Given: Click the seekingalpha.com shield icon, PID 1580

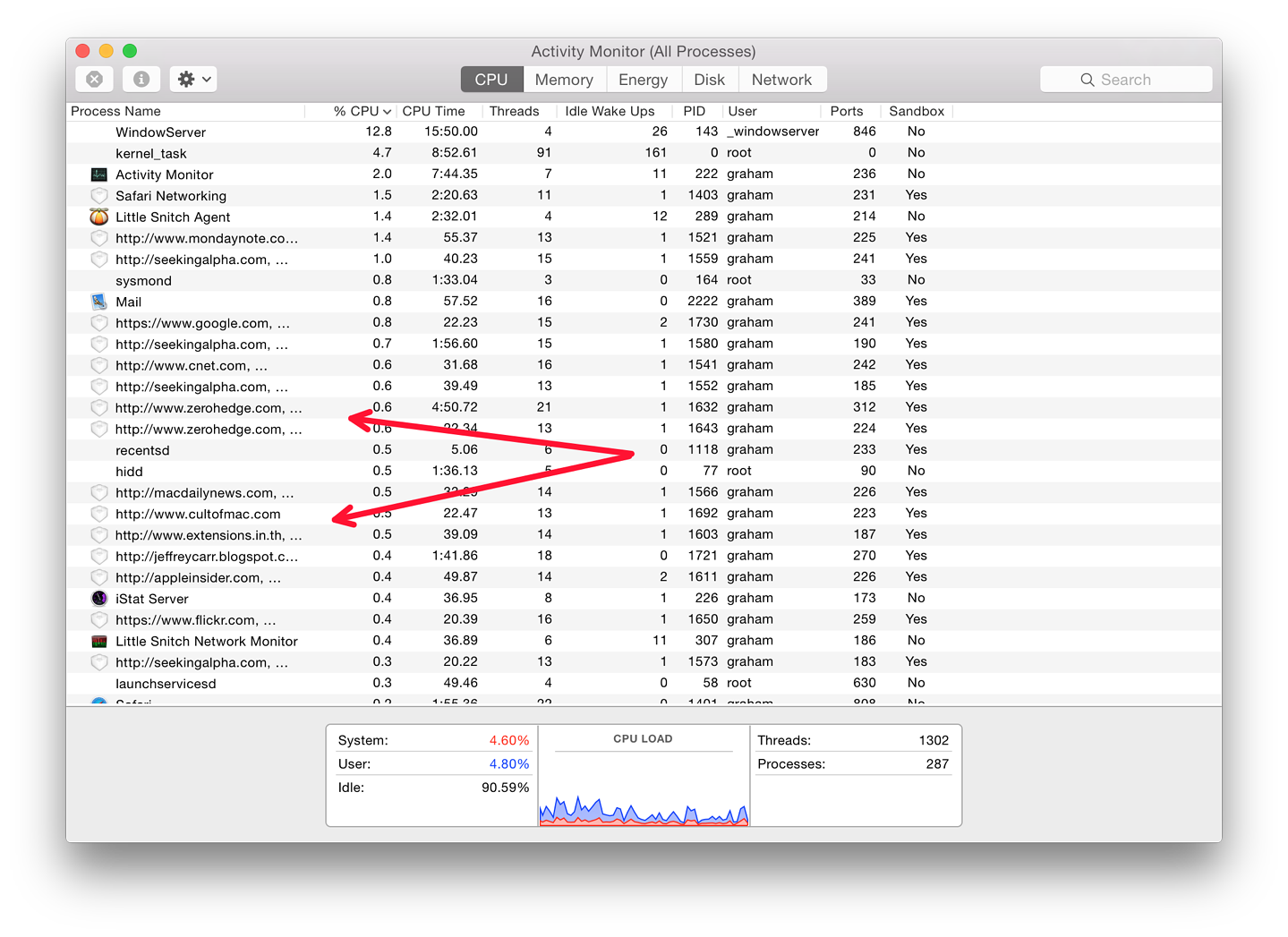Looking at the screenshot, I should (x=98, y=345).
